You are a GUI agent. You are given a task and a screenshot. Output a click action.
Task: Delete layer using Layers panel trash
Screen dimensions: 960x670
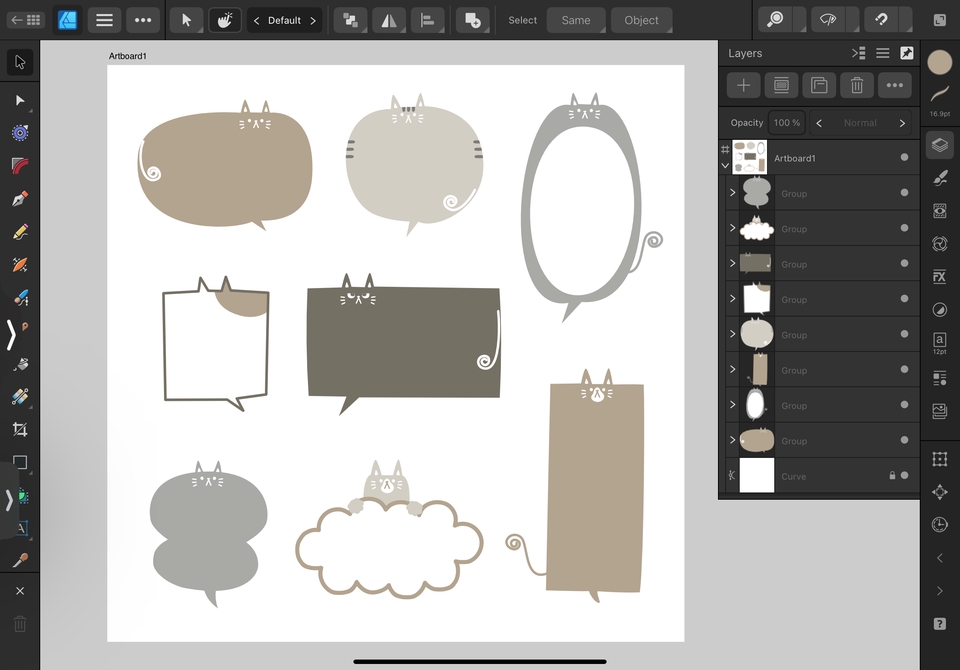(857, 85)
